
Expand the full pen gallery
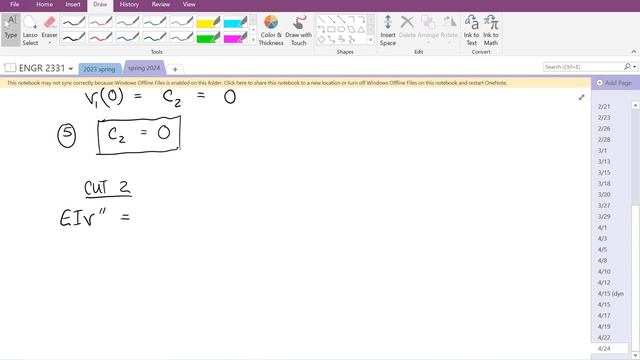click(253, 40)
